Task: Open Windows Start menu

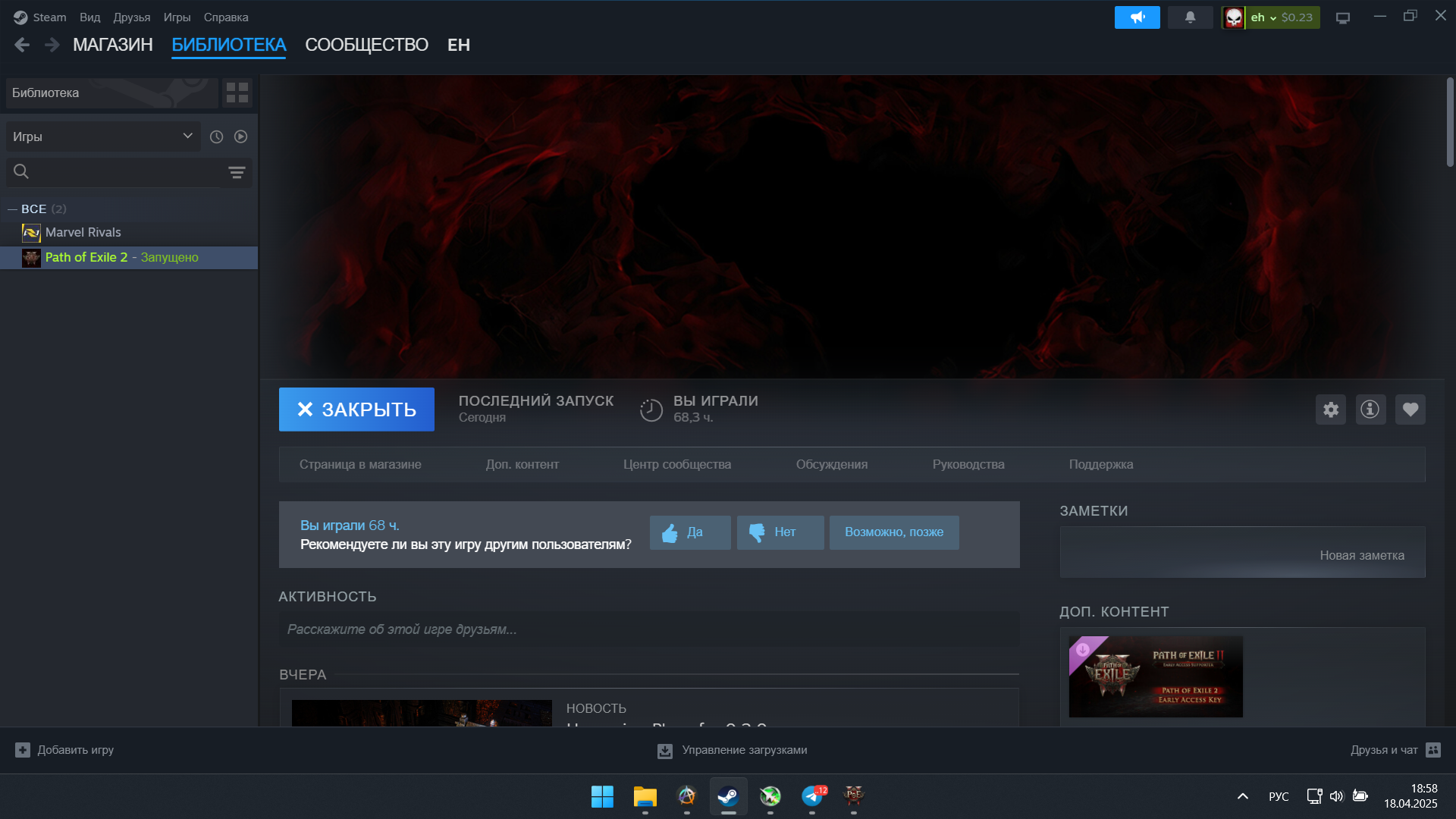Action: [602, 796]
